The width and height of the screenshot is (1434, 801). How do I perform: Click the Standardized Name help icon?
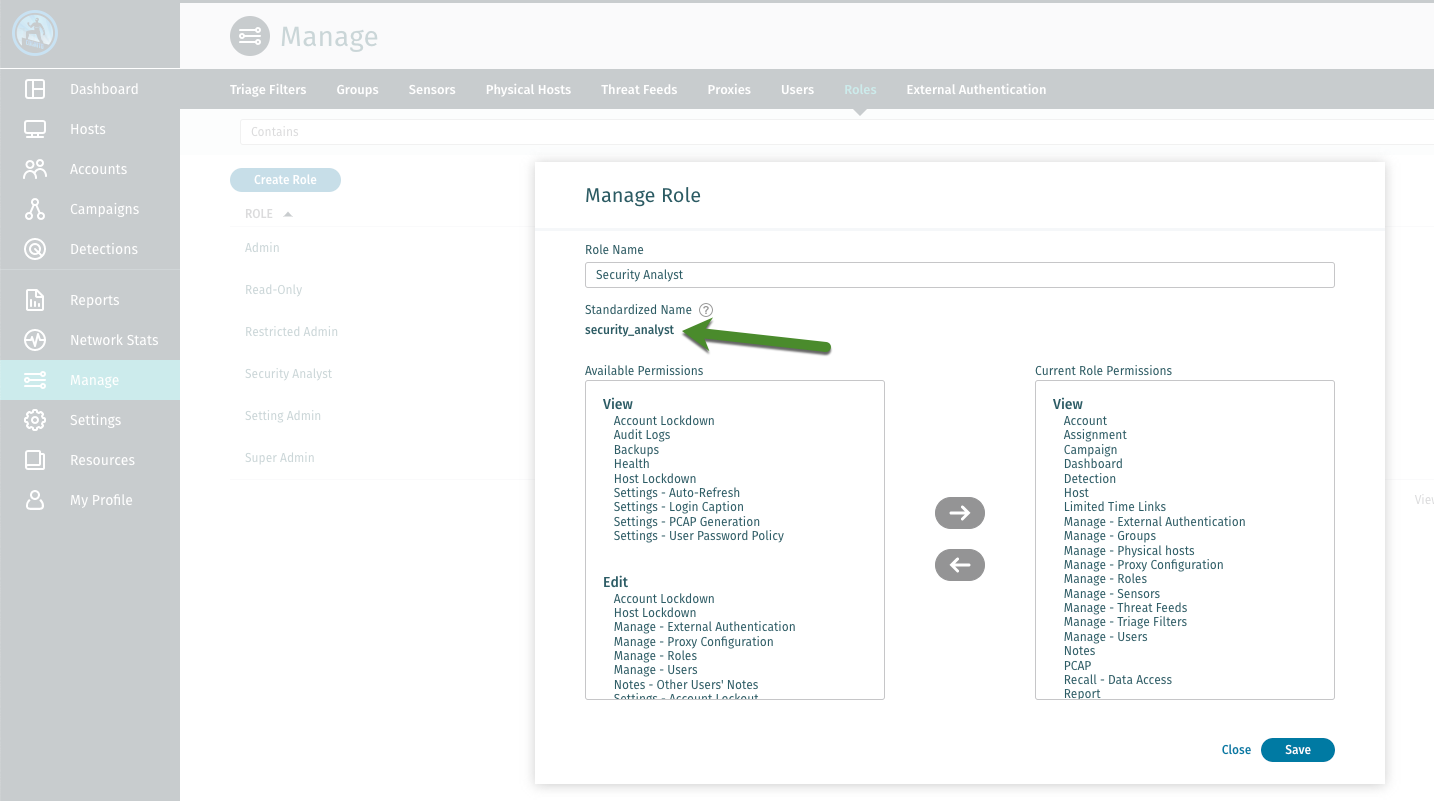pos(706,310)
